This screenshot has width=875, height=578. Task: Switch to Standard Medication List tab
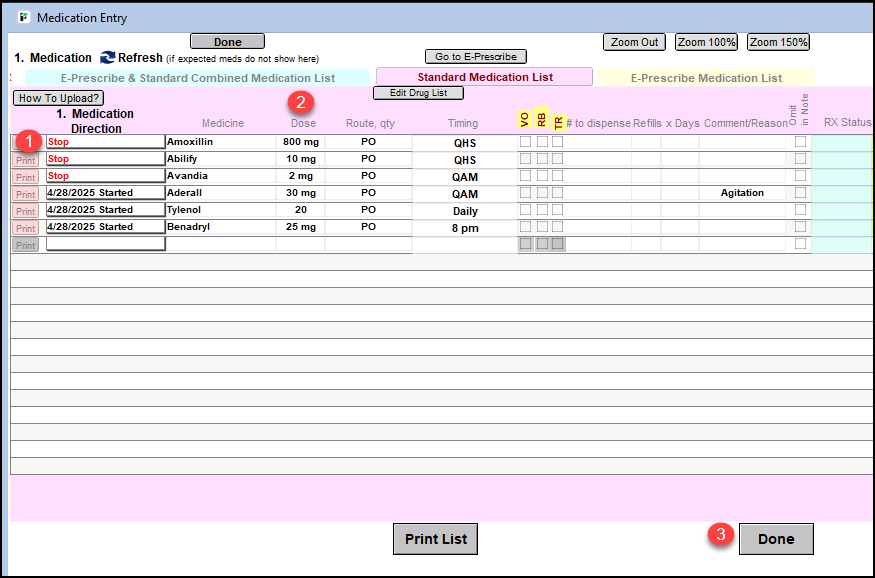[x=484, y=77]
